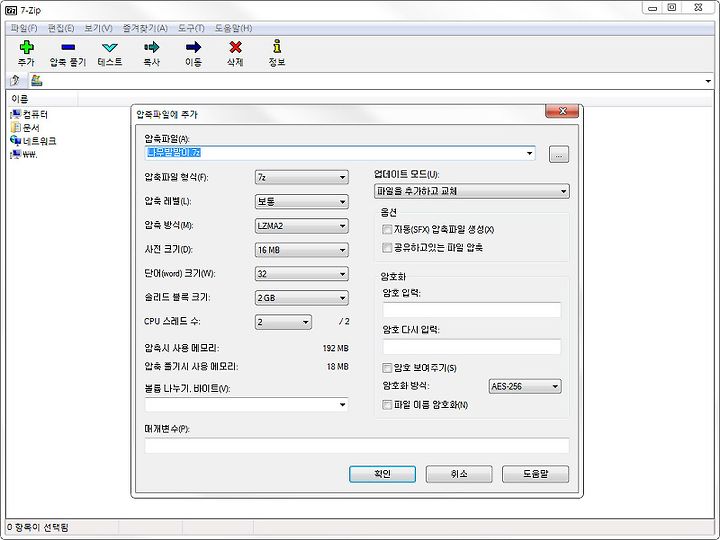
Task: Click the 7-Zip application icon in the title bar
Action: (11, 10)
